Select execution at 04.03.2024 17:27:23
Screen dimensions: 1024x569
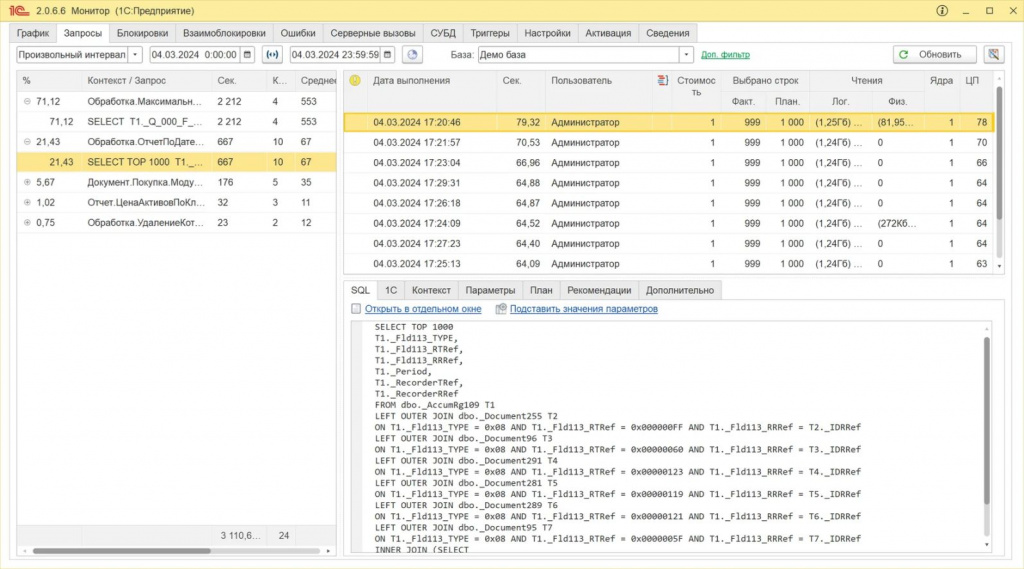tap(669, 244)
